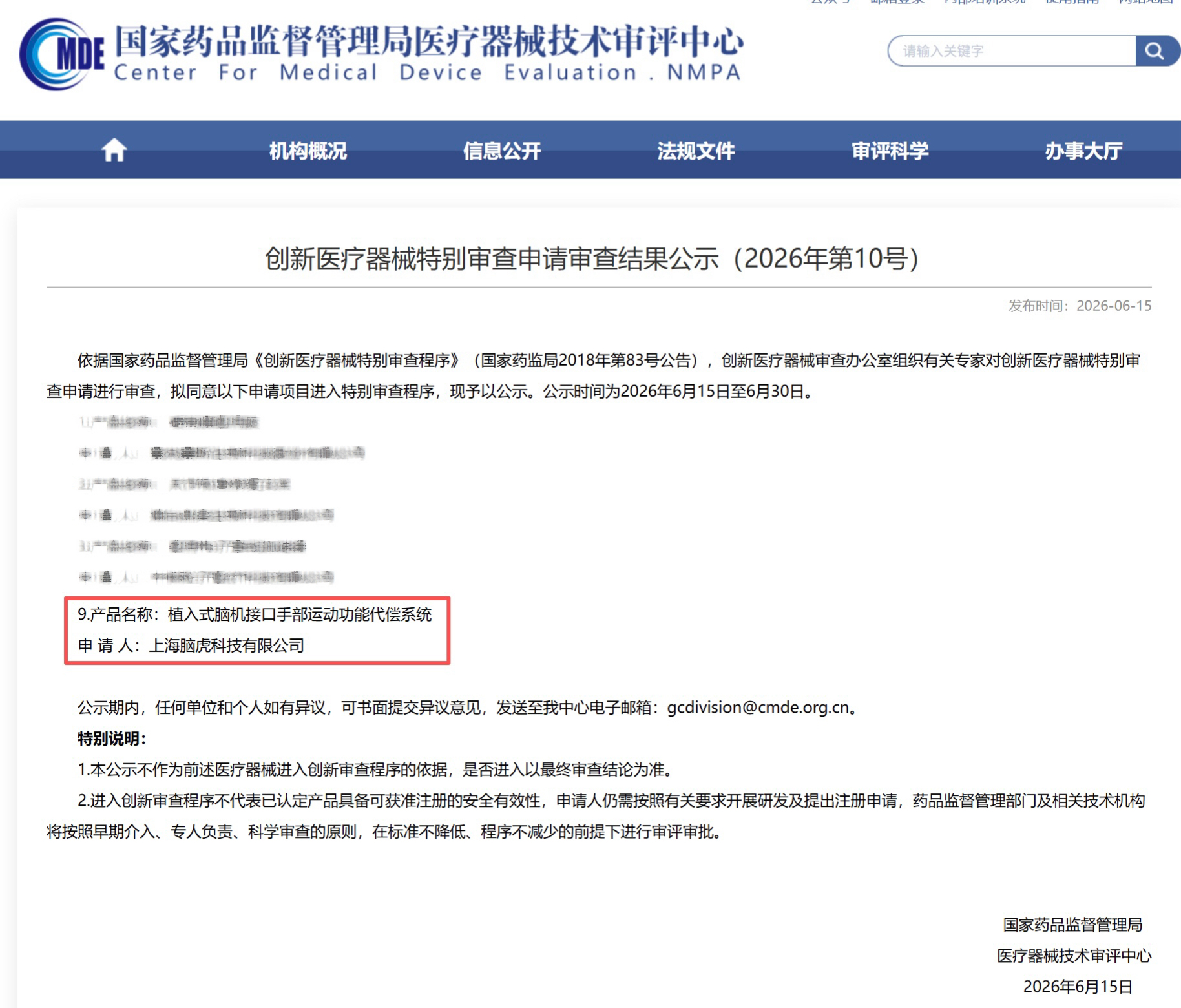Click the signature line 医疗器械技术审评中心

tap(1074, 956)
